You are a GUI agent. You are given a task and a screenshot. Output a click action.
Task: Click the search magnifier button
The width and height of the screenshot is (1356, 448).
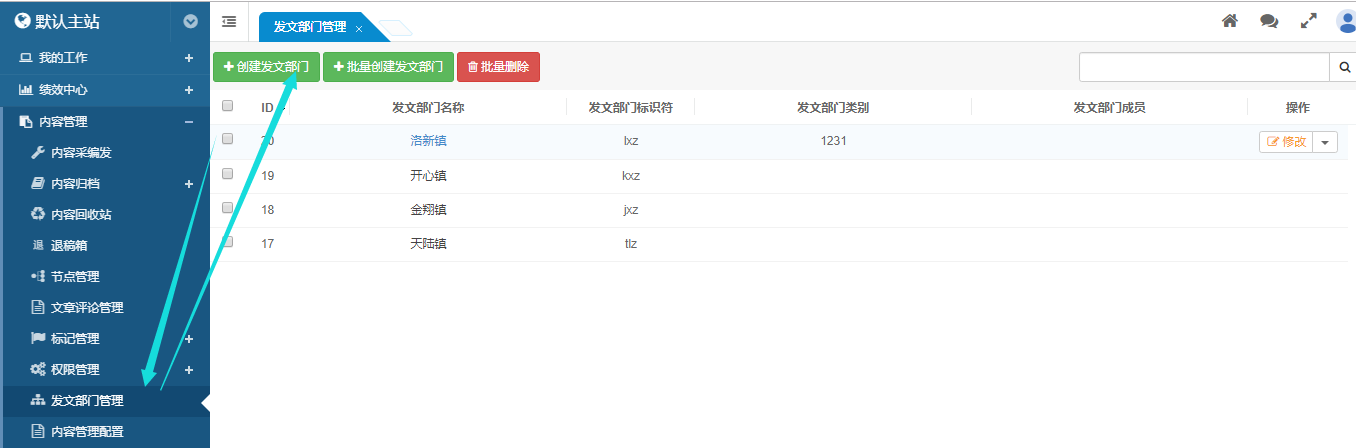[x=1344, y=67]
